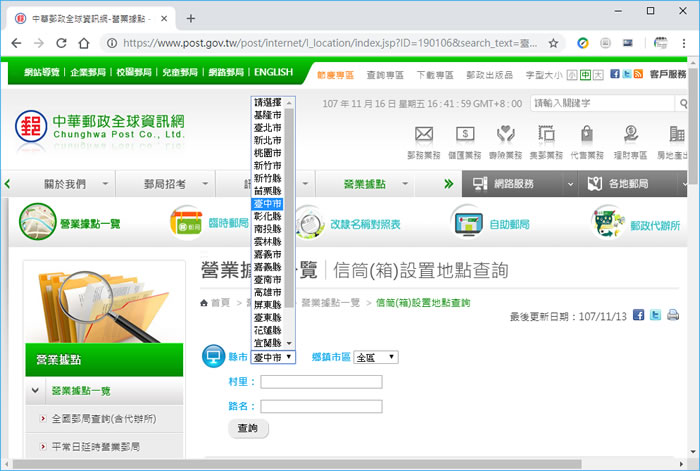Set font size to medium (中)
The height and width of the screenshot is (471, 700).
pyautogui.click(x=585, y=75)
